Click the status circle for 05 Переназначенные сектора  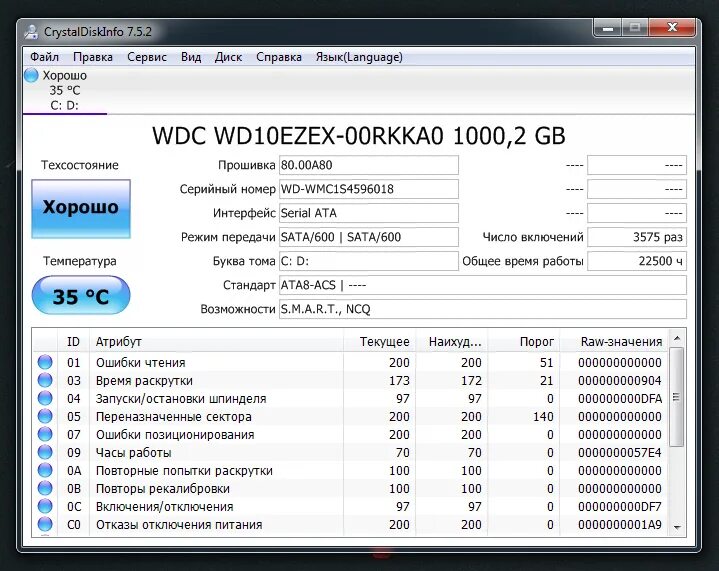tap(45, 416)
